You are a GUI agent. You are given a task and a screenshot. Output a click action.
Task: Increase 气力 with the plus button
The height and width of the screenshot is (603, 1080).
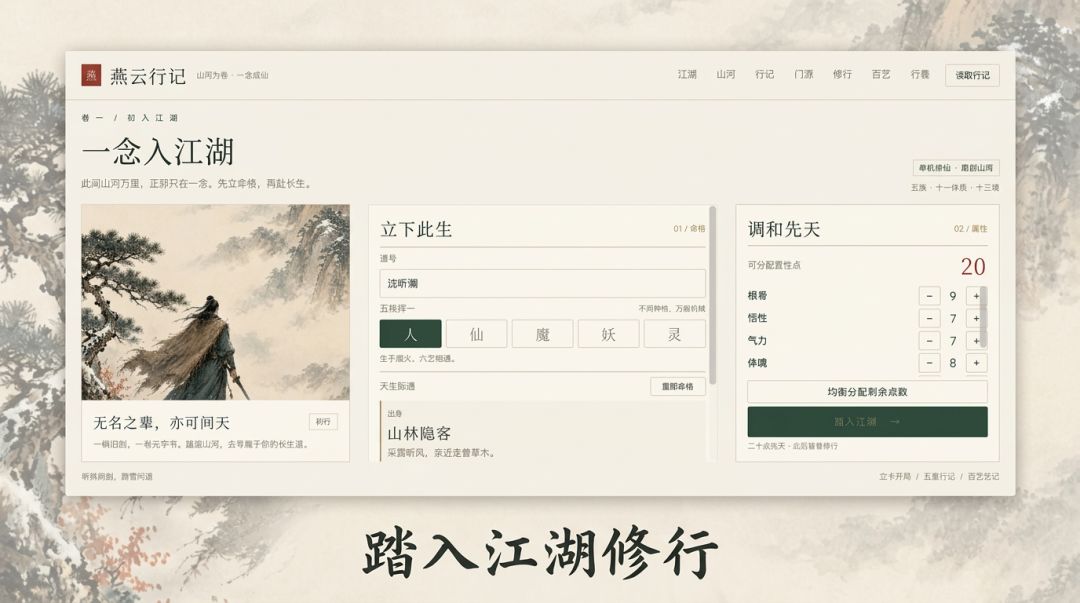click(976, 340)
